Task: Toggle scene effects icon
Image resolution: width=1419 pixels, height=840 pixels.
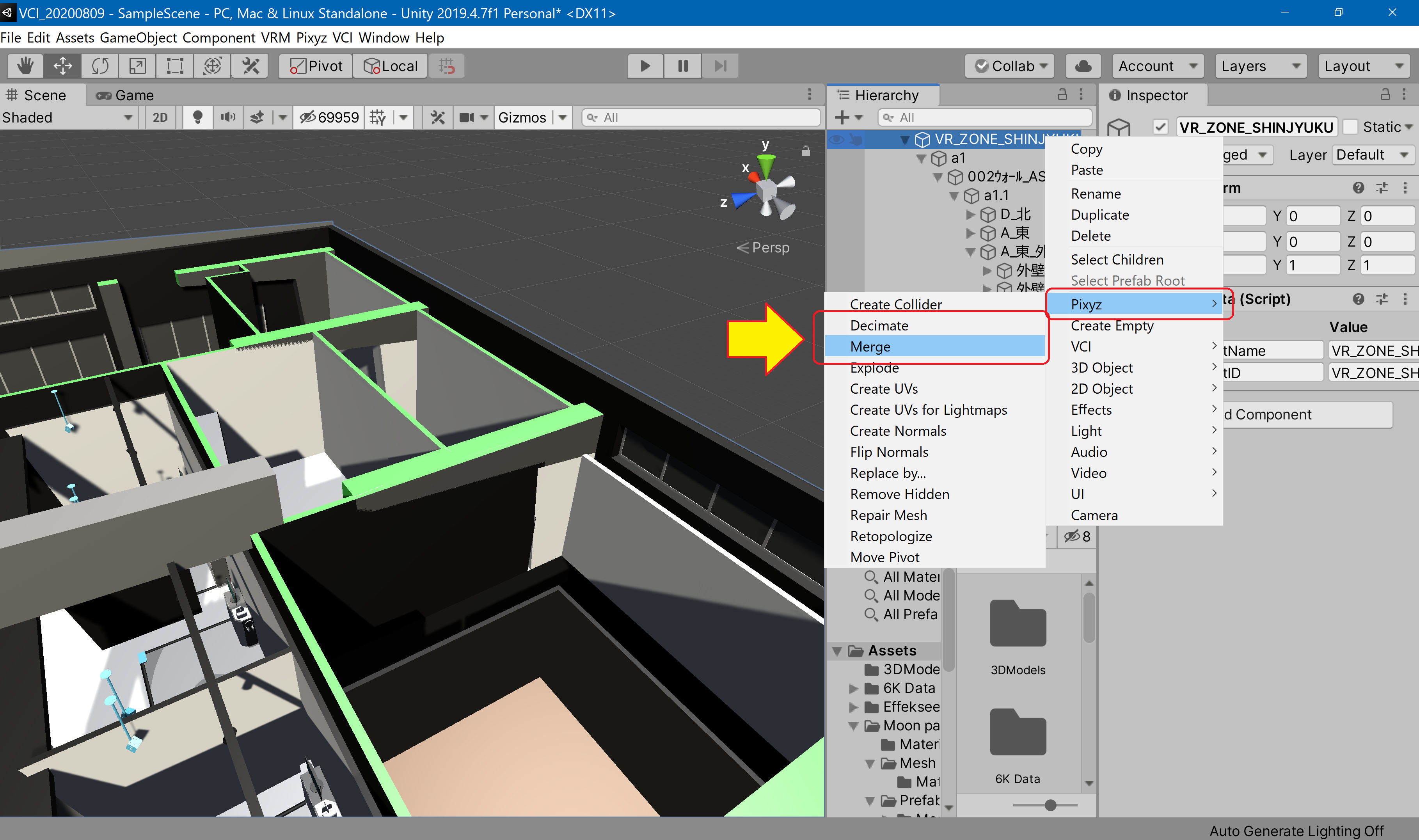Action: tap(258, 117)
